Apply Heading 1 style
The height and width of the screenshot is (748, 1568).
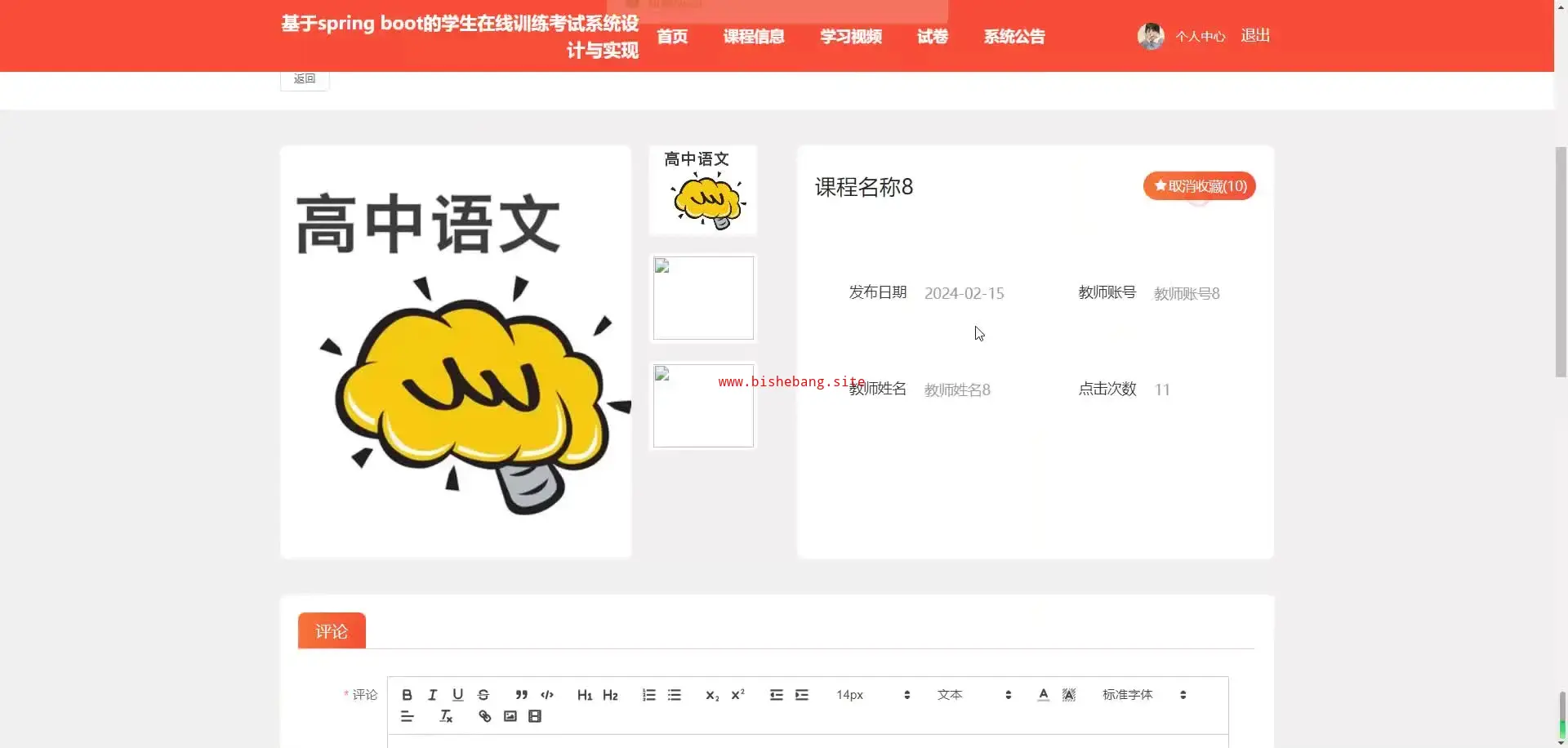[x=585, y=695]
